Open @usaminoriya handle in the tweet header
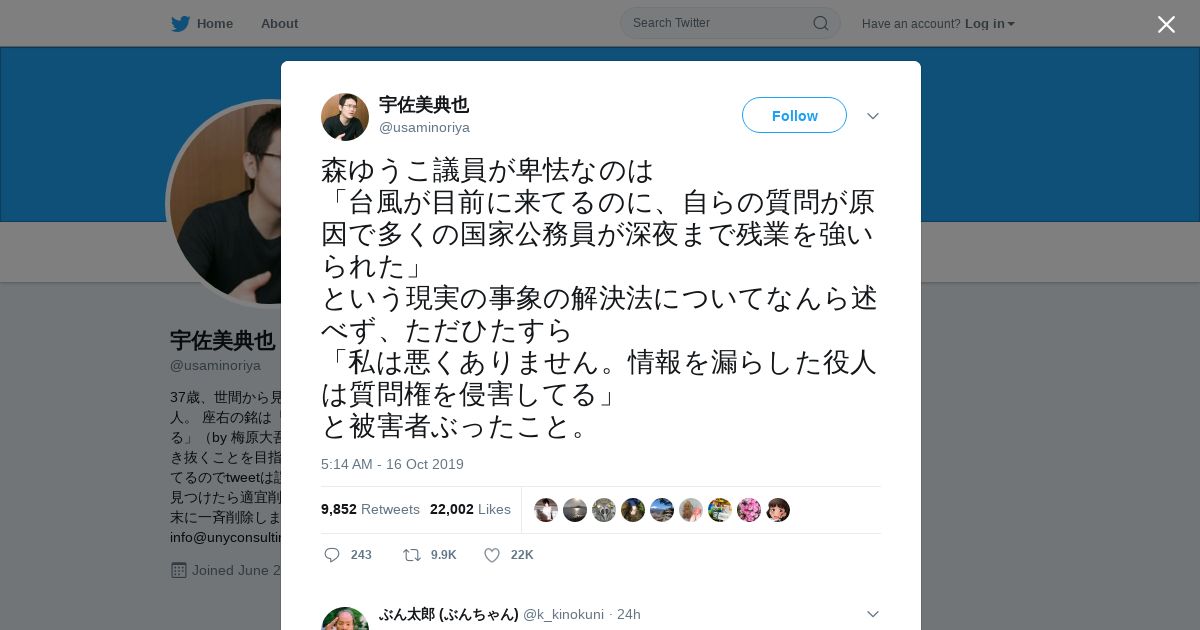The width and height of the screenshot is (1200, 630). 424,128
